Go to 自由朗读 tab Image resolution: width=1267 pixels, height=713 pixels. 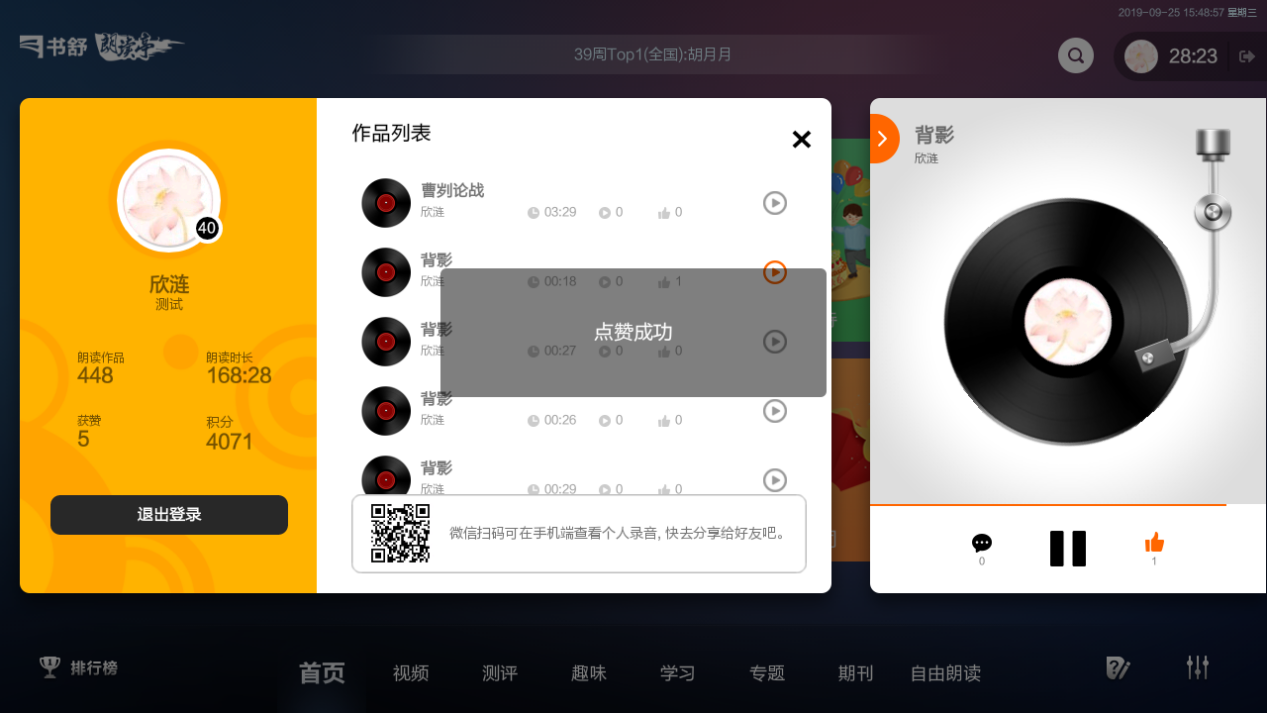[945, 673]
